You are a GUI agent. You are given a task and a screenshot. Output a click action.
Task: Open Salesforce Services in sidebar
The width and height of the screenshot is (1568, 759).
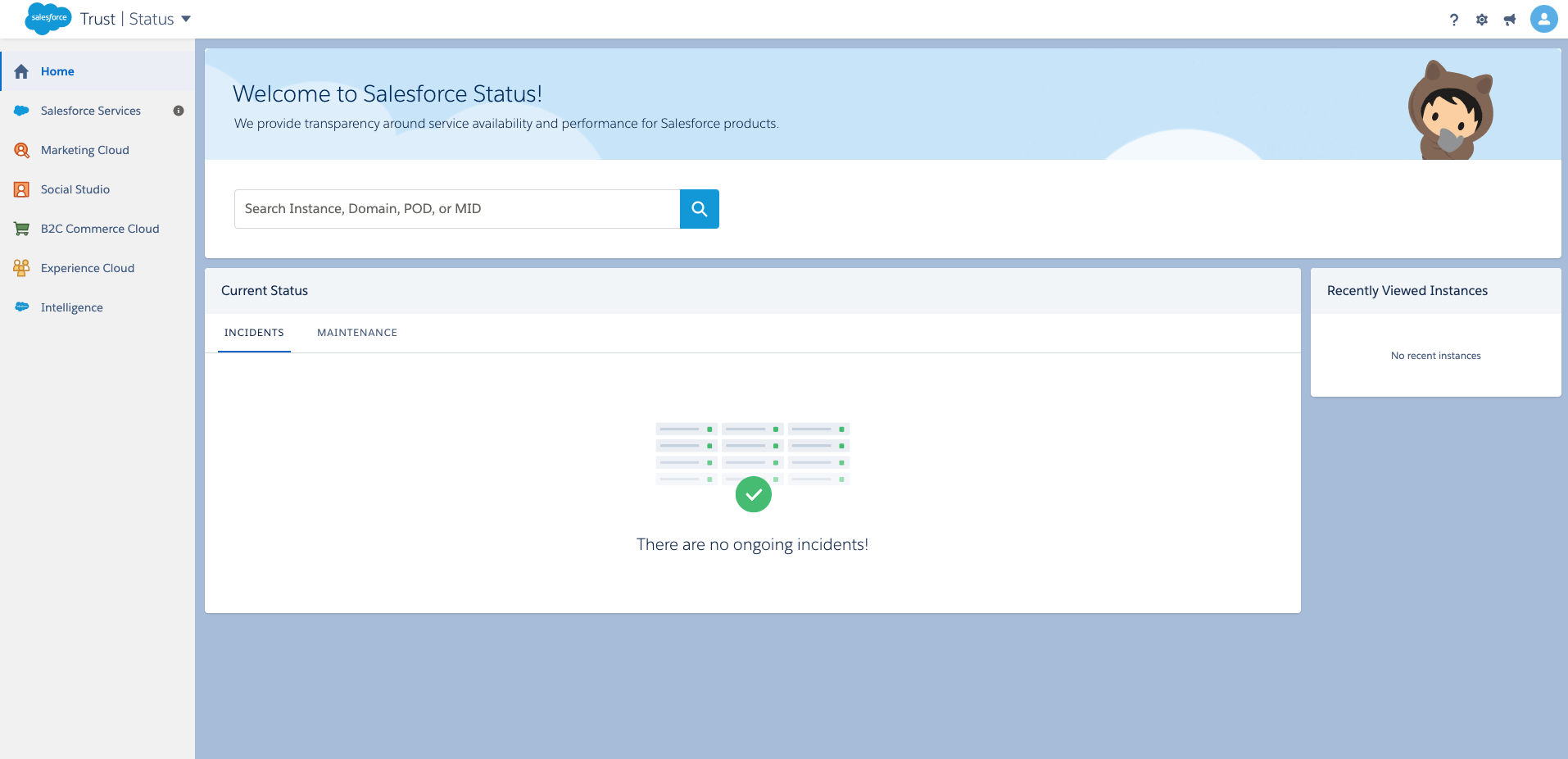pos(91,111)
